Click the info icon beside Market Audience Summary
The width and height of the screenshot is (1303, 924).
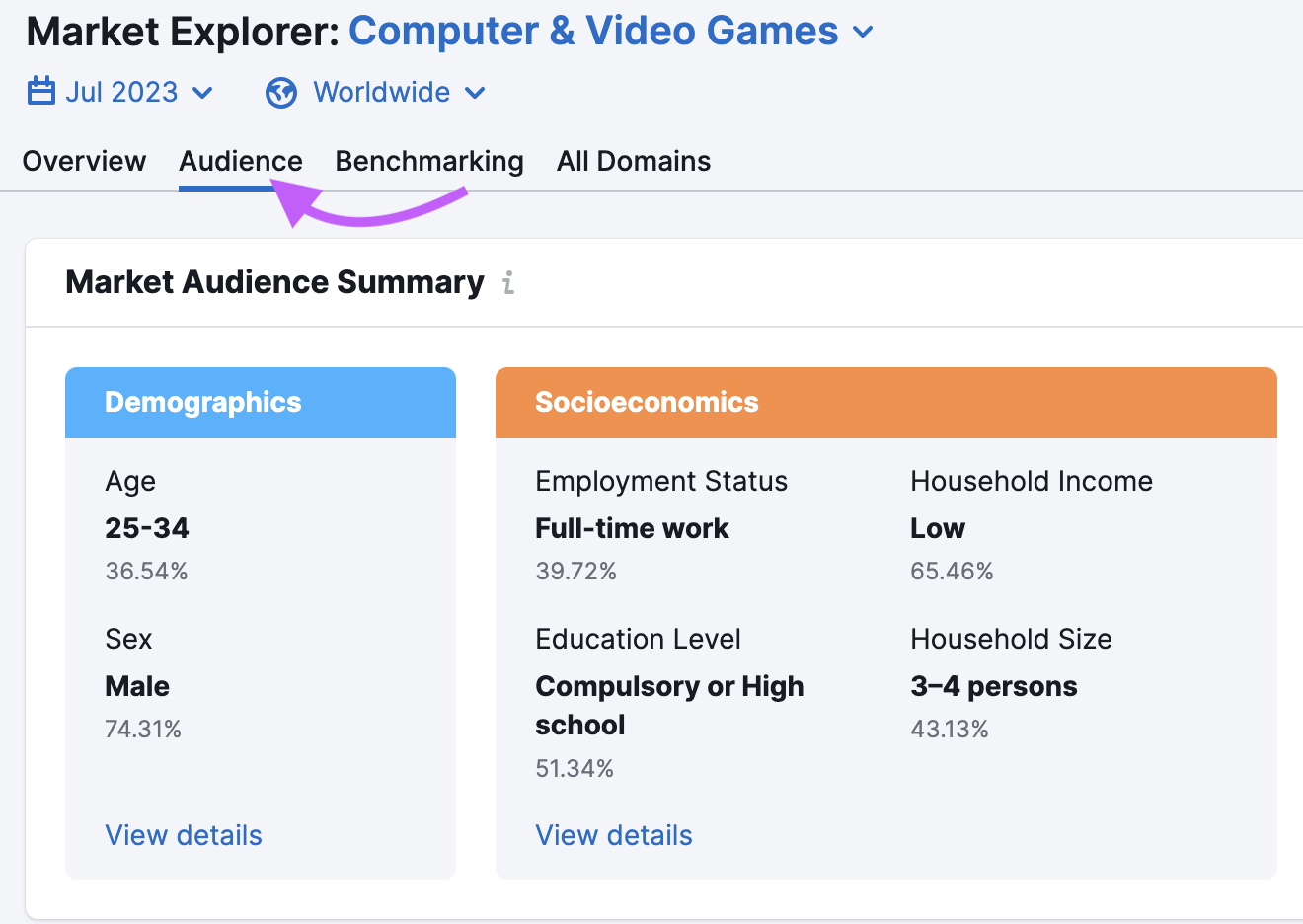509,283
